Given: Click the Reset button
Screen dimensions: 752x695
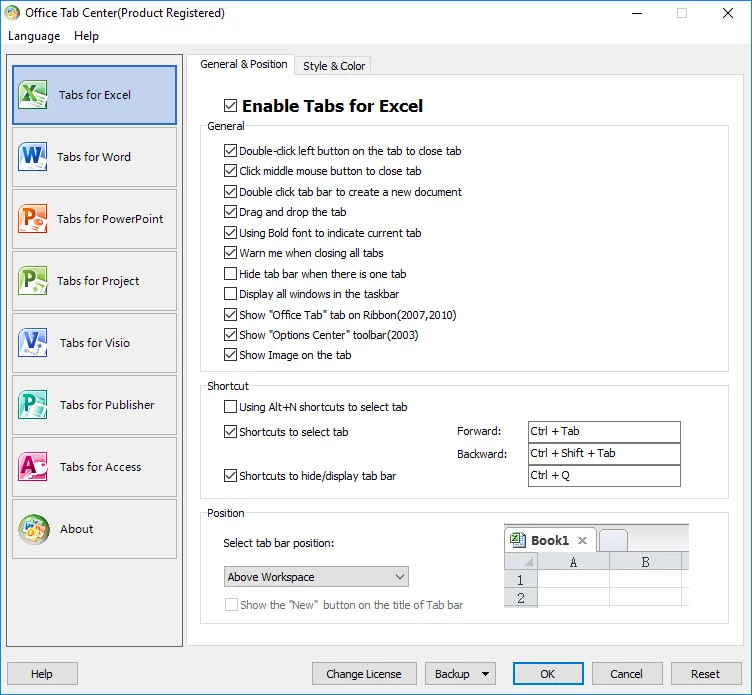Looking at the screenshot, I should (706, 674).
